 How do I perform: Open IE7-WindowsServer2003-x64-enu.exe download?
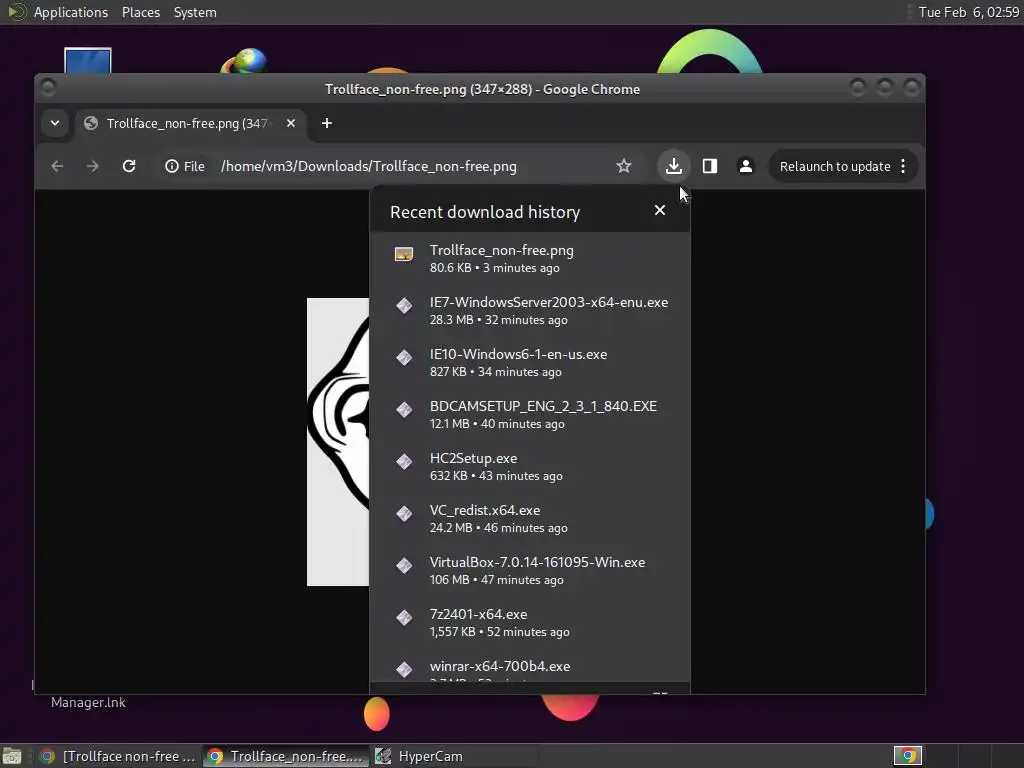click(530, 310)
